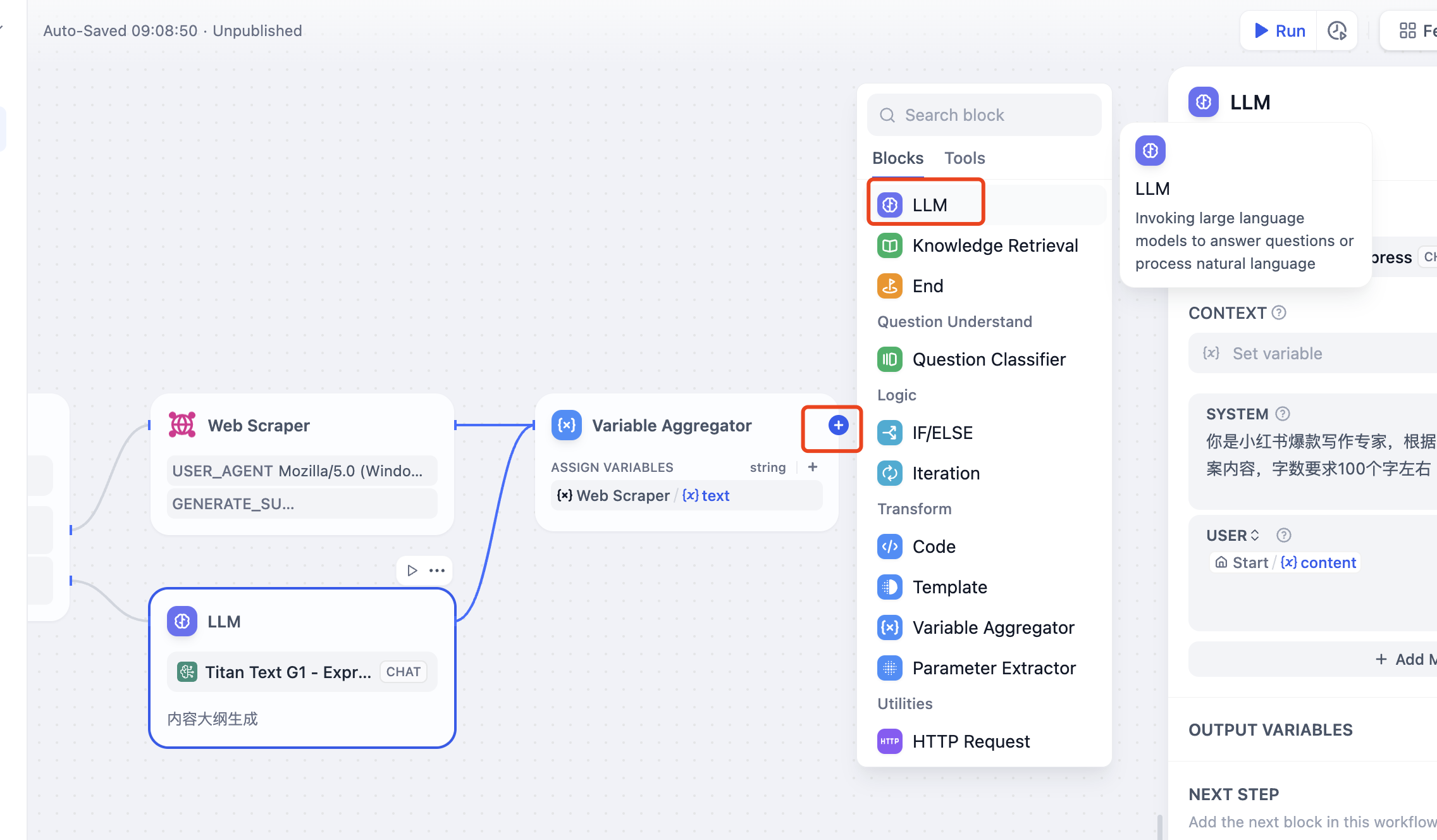Viewport: 1437px width, 840px height.
Task: Show help for USER message
Action: click(x=1283, y=535)
